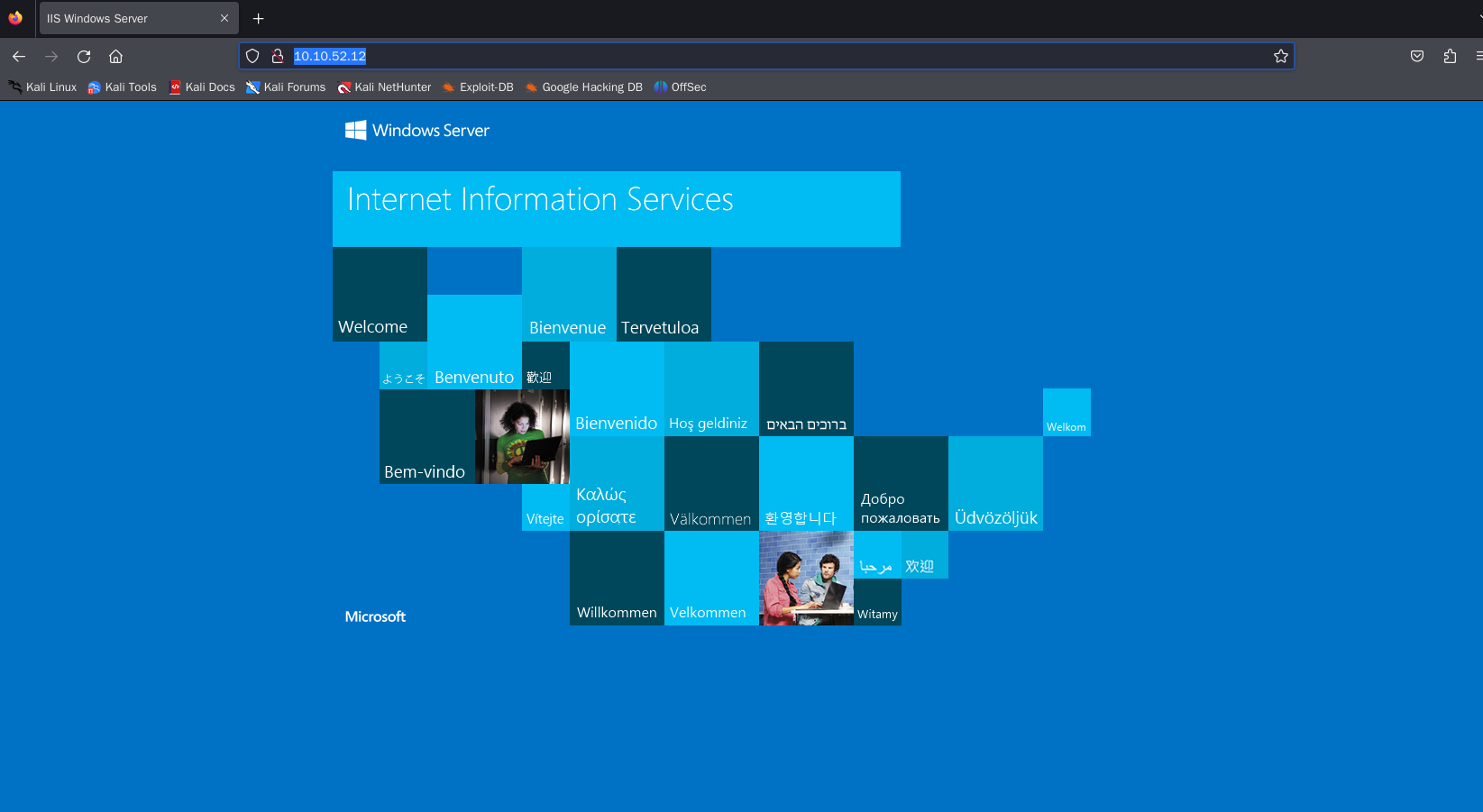Click the Vítejte tile

pos(545,507)
